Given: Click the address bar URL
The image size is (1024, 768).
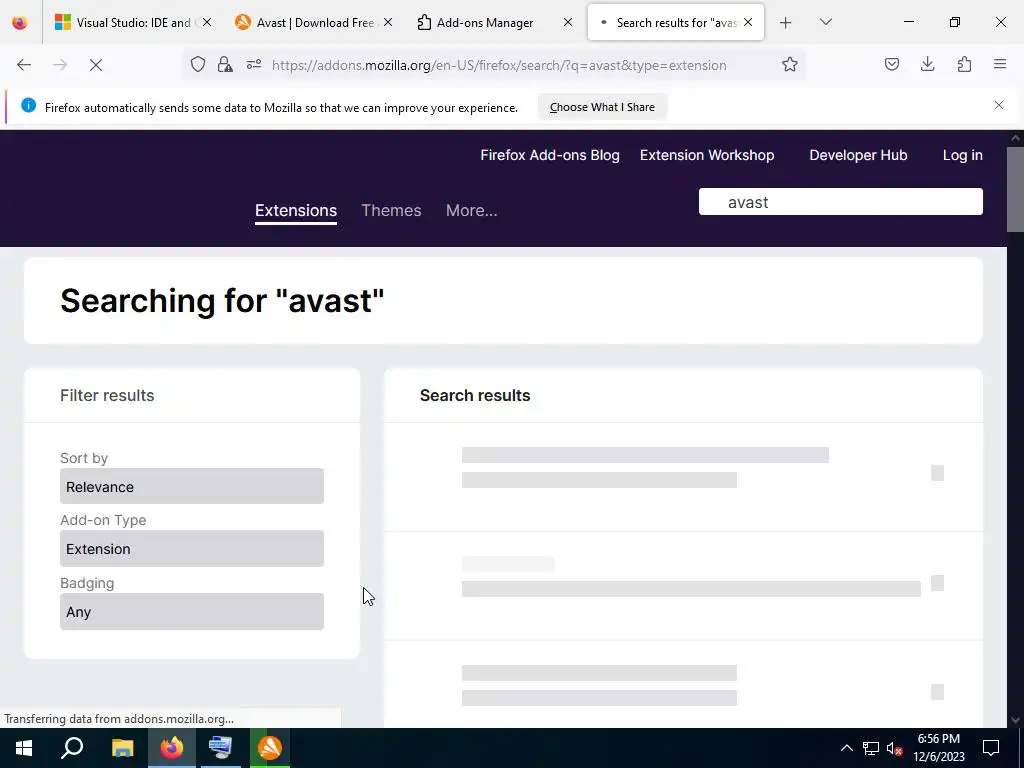Looking at the screenshot, I should [x=499, y=65].
